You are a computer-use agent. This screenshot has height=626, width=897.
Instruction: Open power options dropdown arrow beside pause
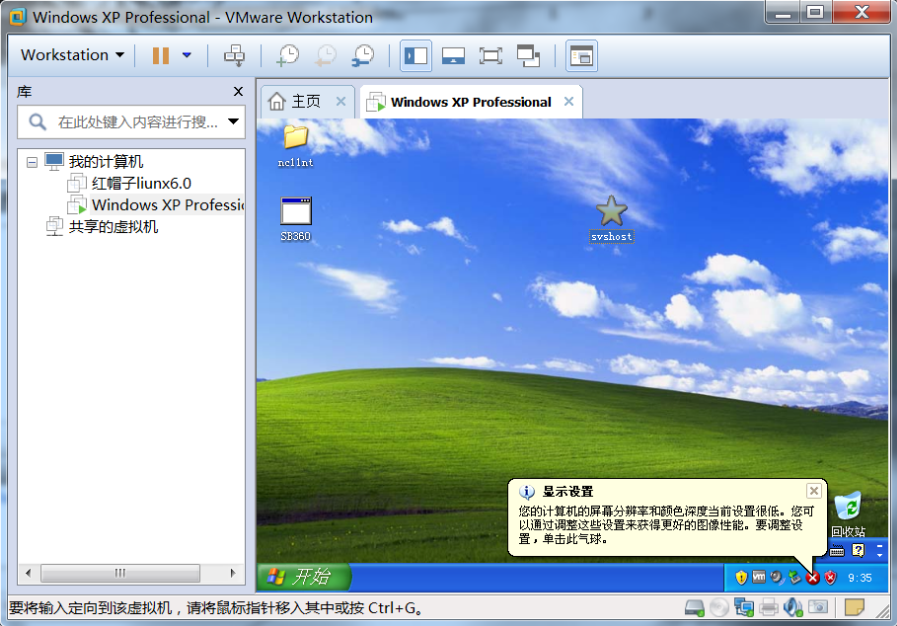click(186, 56)
